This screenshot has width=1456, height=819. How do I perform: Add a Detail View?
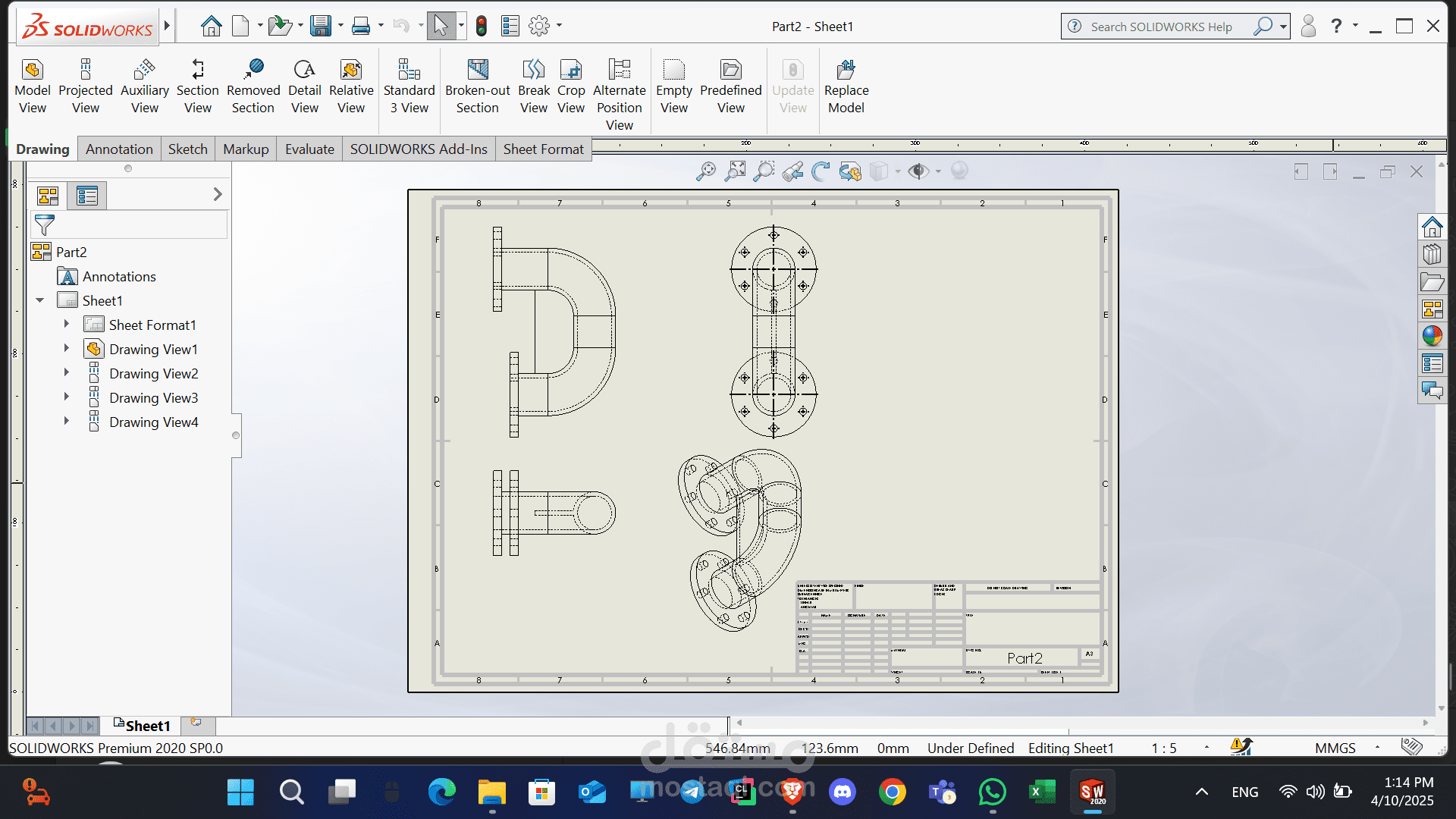(x=305, y=87)
